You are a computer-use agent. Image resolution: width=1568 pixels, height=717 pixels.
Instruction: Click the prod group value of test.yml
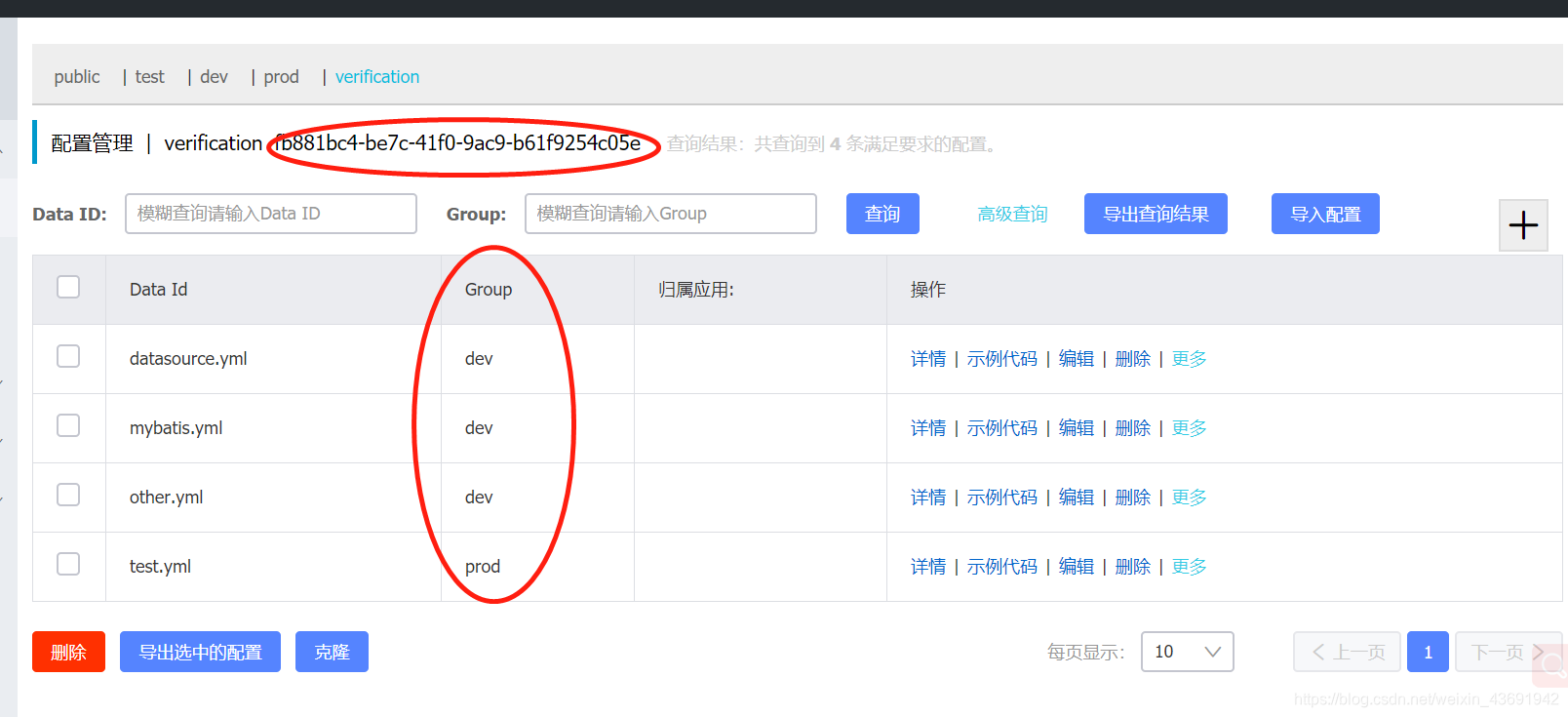483,567
